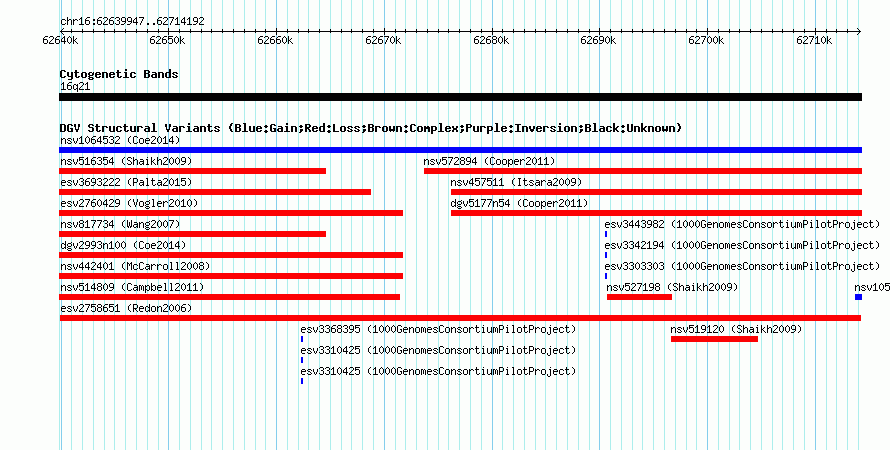Select the red bar under dgv2993n100
Screen dimensions: 890x450
pyautogui.click(x=231, y=255)
